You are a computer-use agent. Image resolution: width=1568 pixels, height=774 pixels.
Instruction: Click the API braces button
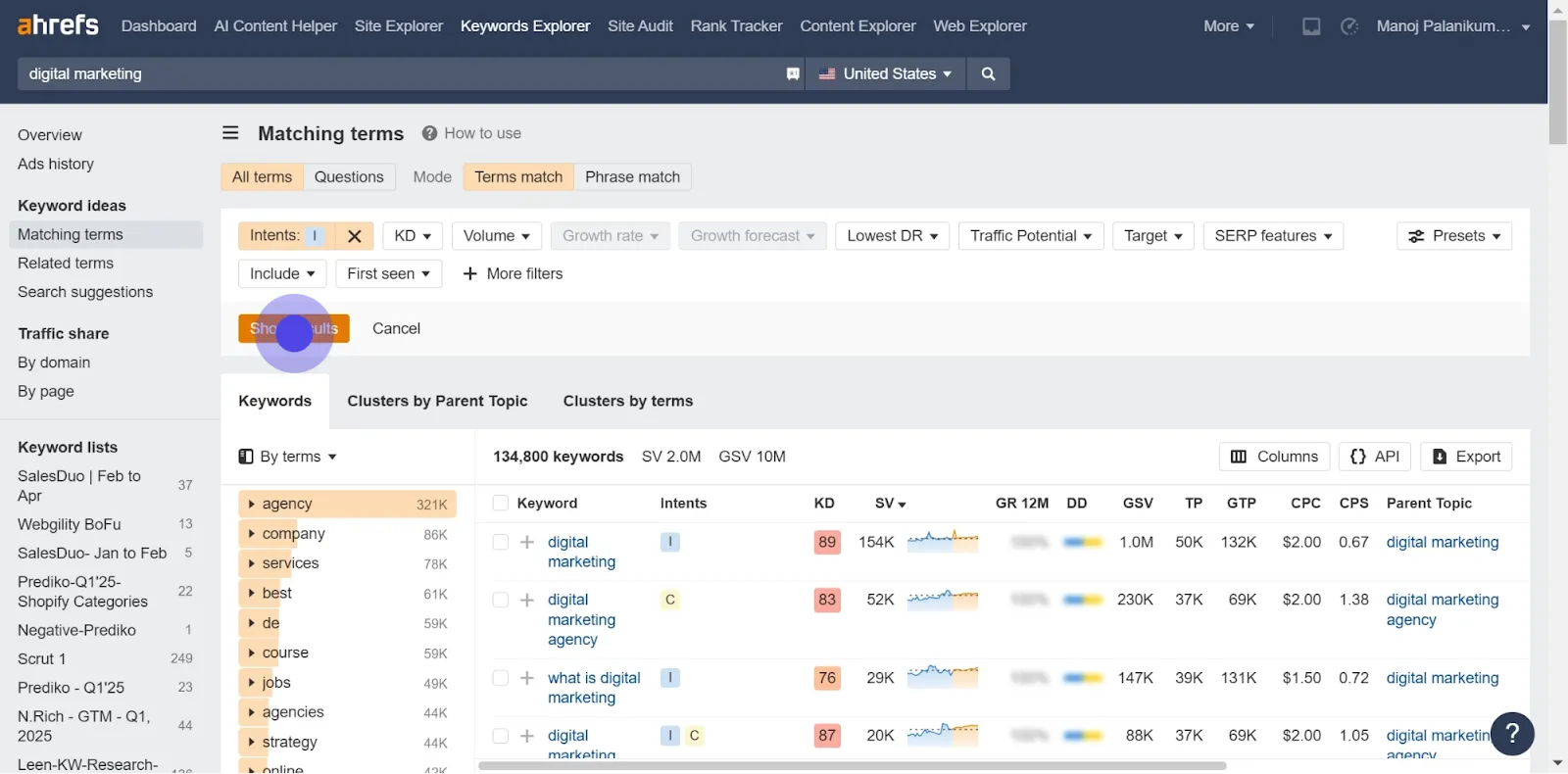pyautogui.click(x=1375, y=457)
